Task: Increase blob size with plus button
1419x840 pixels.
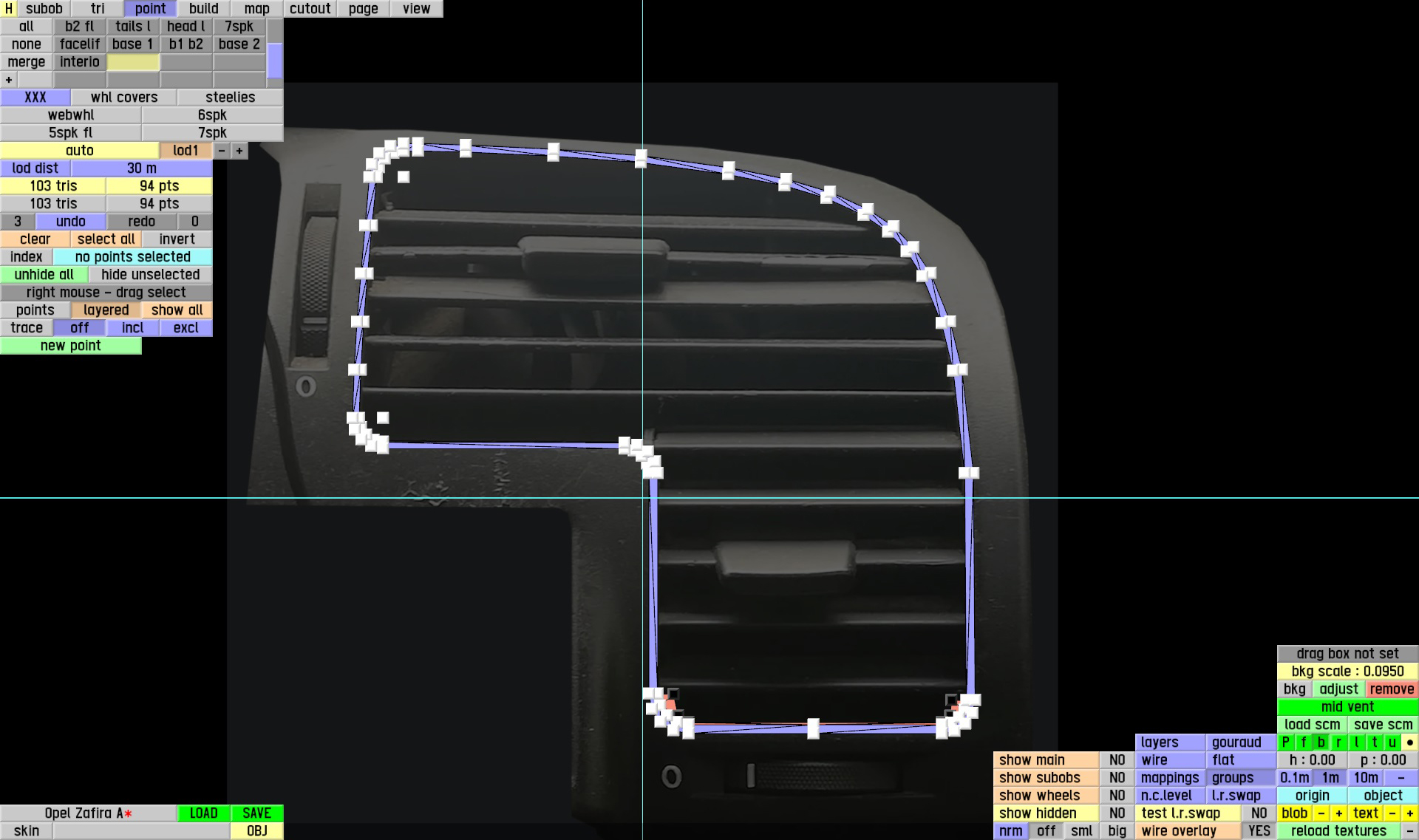Action: coord(1338,813)
